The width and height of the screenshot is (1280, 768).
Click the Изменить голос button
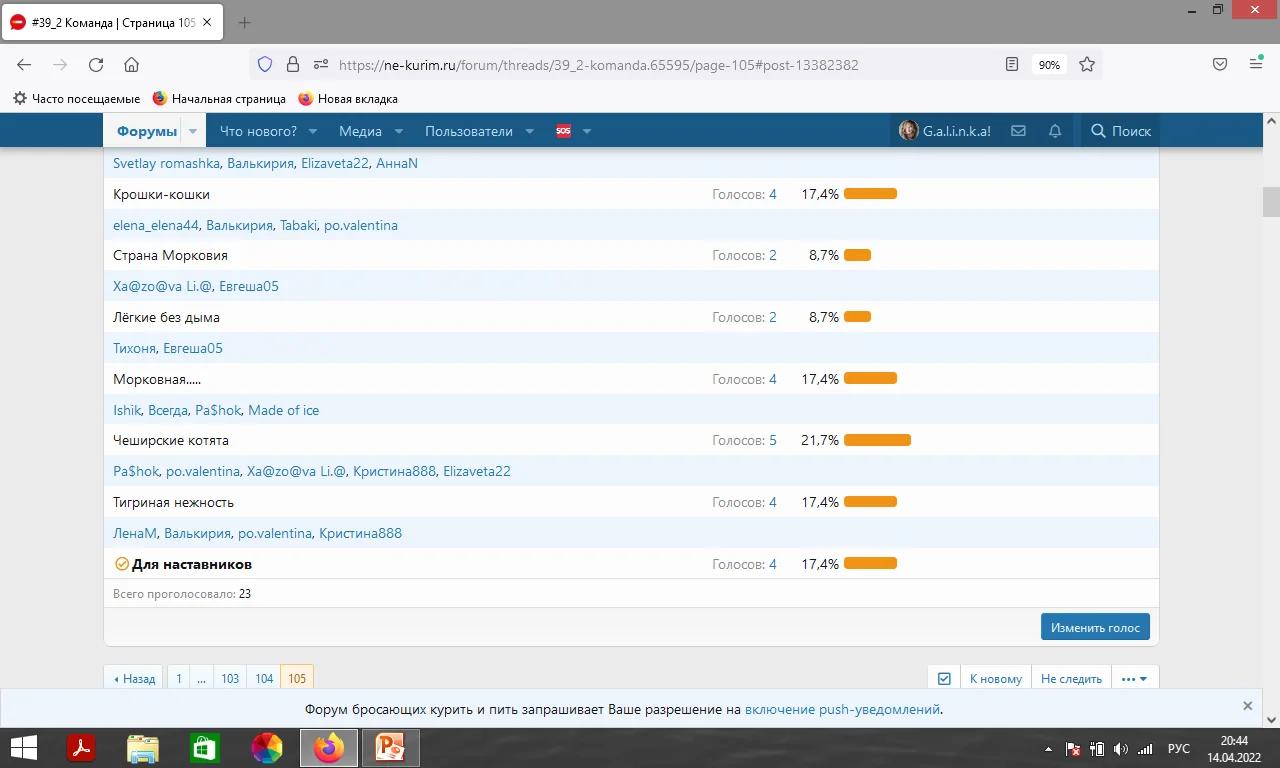pos(1095,627)
